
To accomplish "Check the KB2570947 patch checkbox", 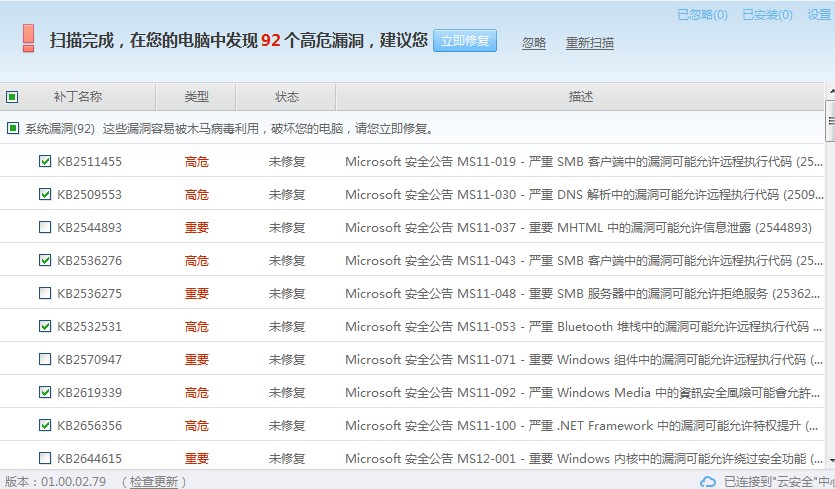I will pos(45,359).
